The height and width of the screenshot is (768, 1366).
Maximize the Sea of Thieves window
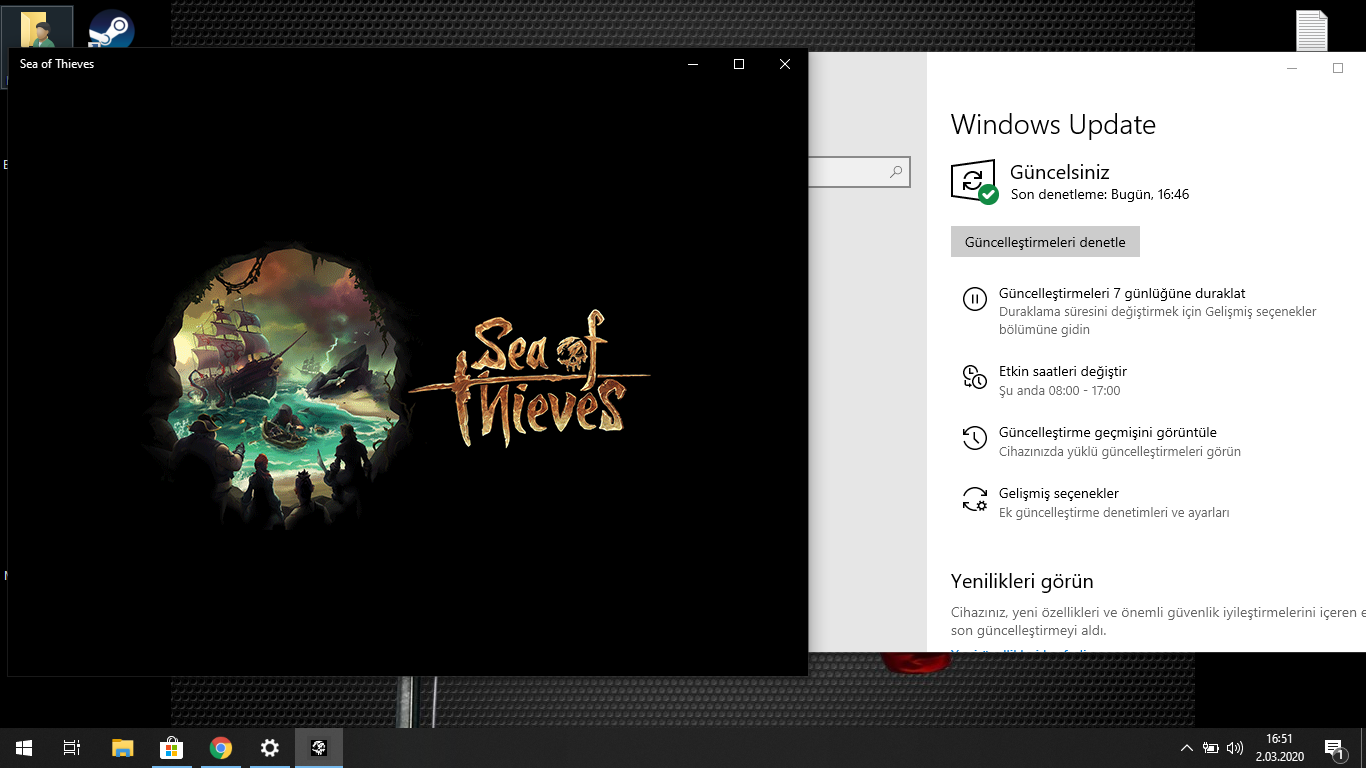tap(739, 64)
